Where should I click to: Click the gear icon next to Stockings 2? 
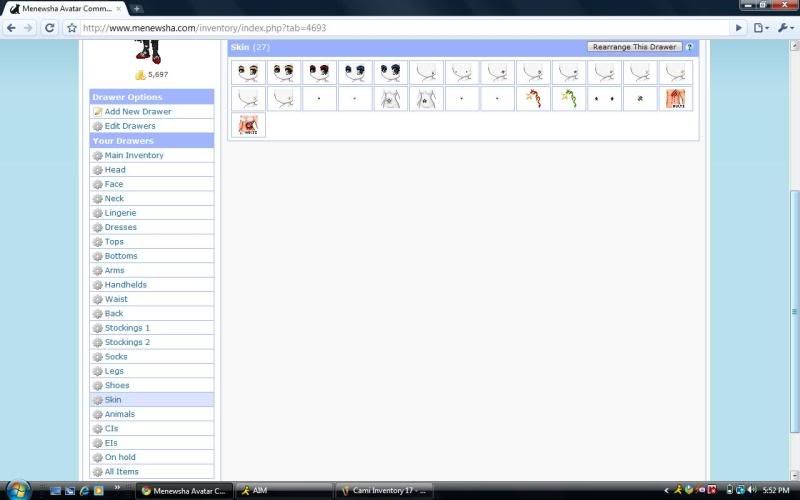[97, 342]
